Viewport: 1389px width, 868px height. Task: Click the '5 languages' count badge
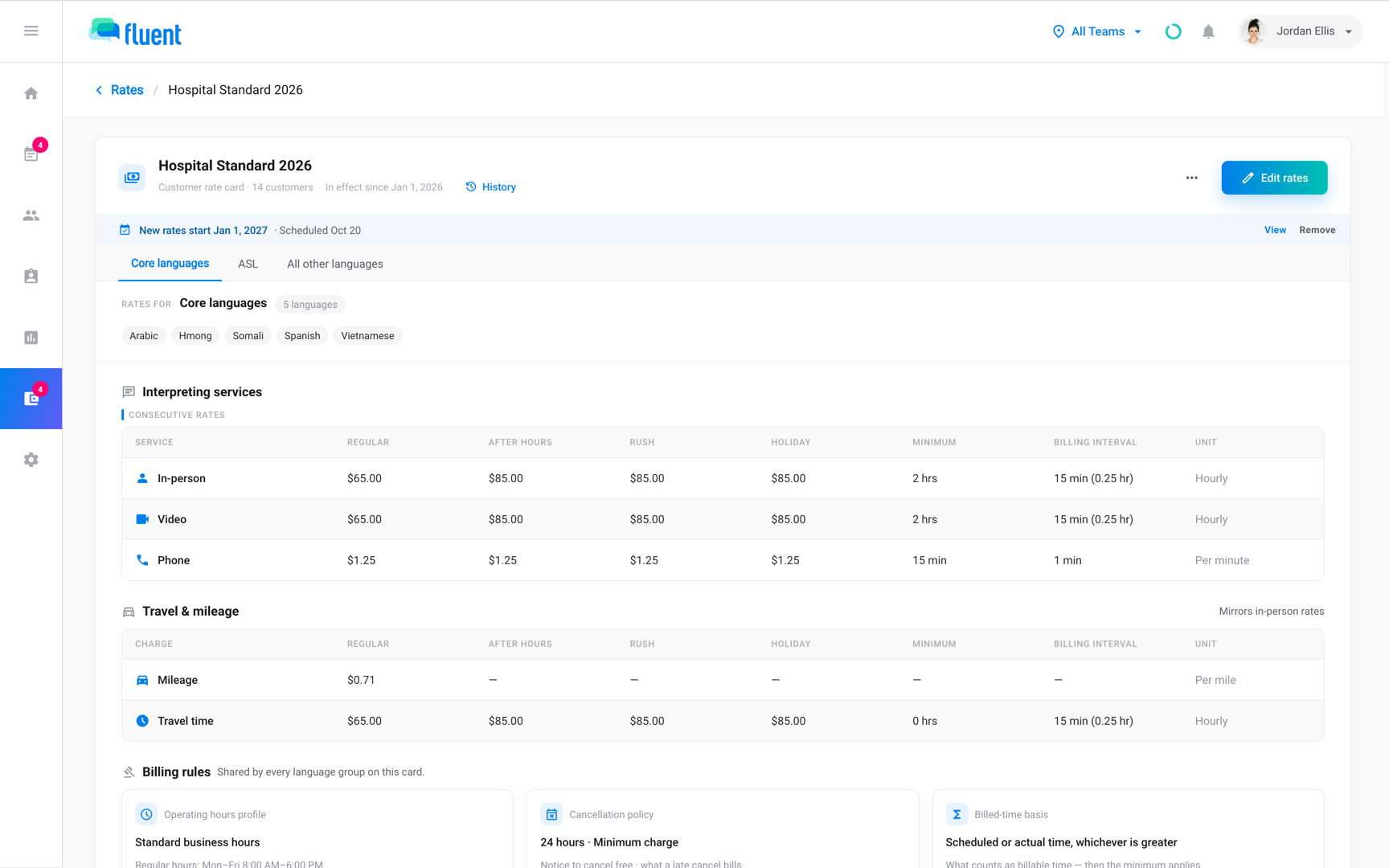pyautogui.click(x=310, y=305)
